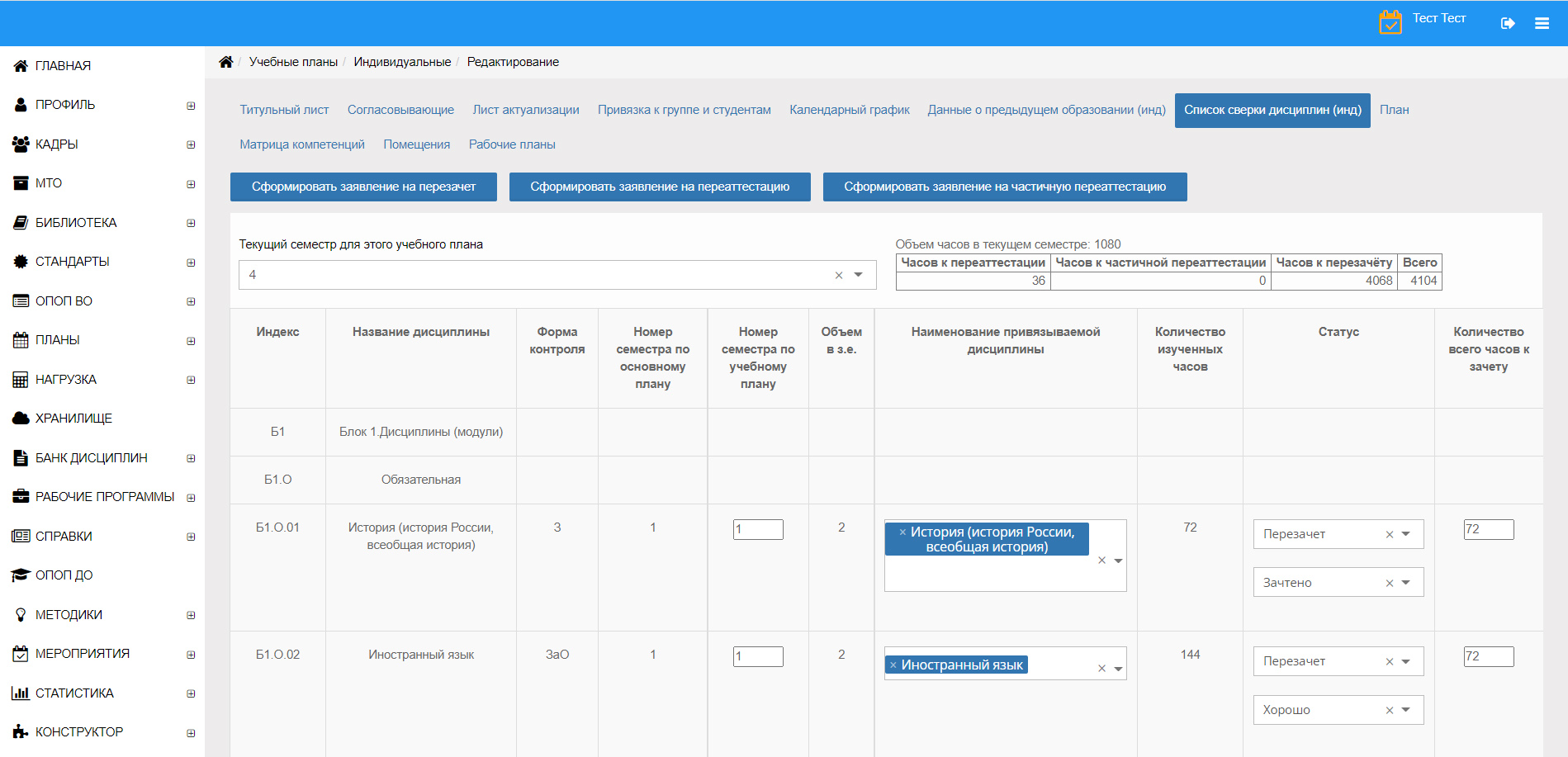Remove the Иностранный язык tag

point(893,665)
